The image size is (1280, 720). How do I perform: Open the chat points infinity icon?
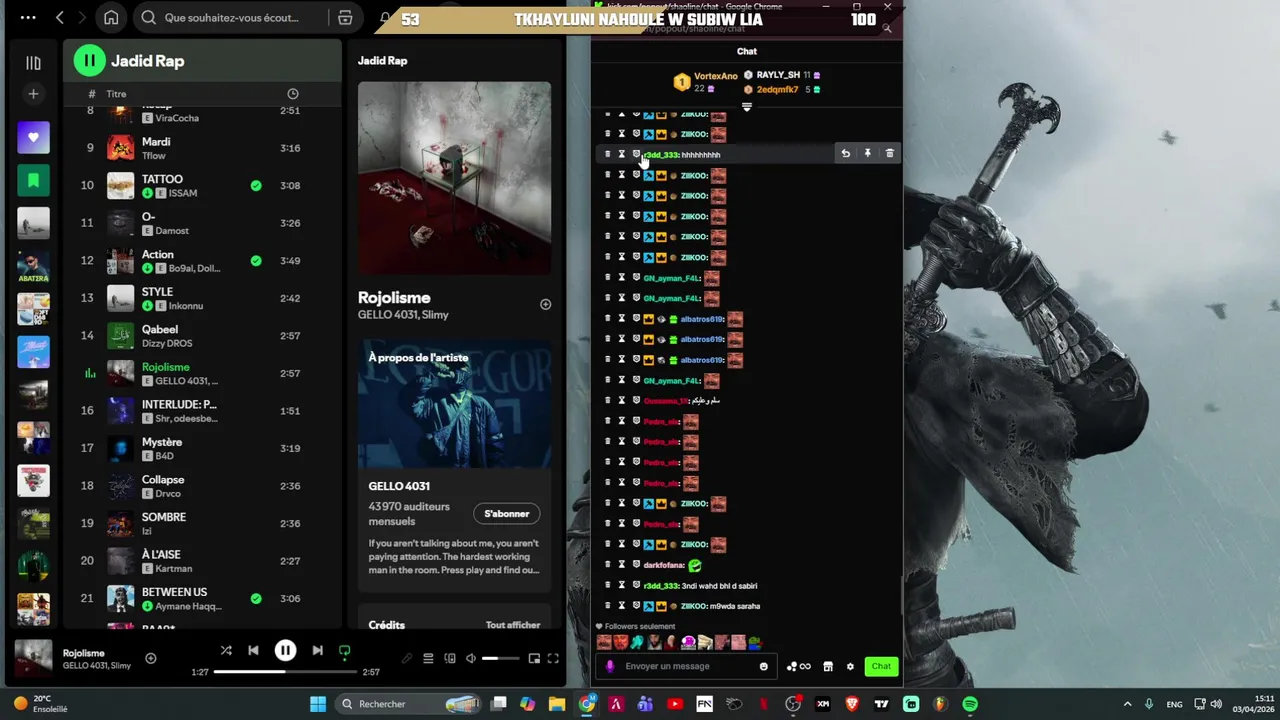click(x=799, y=667)
